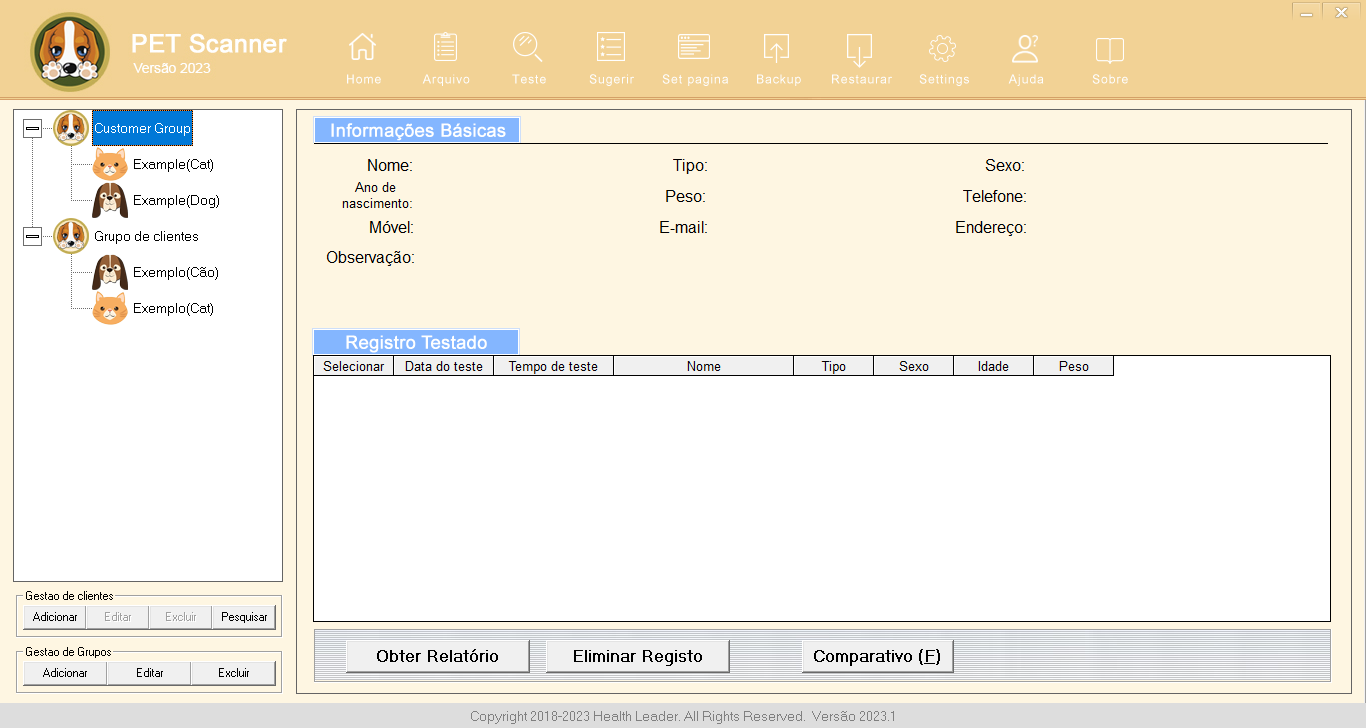Click the Tipo table column header
This screenshot has height=728, width=1366.
[833, 366]
